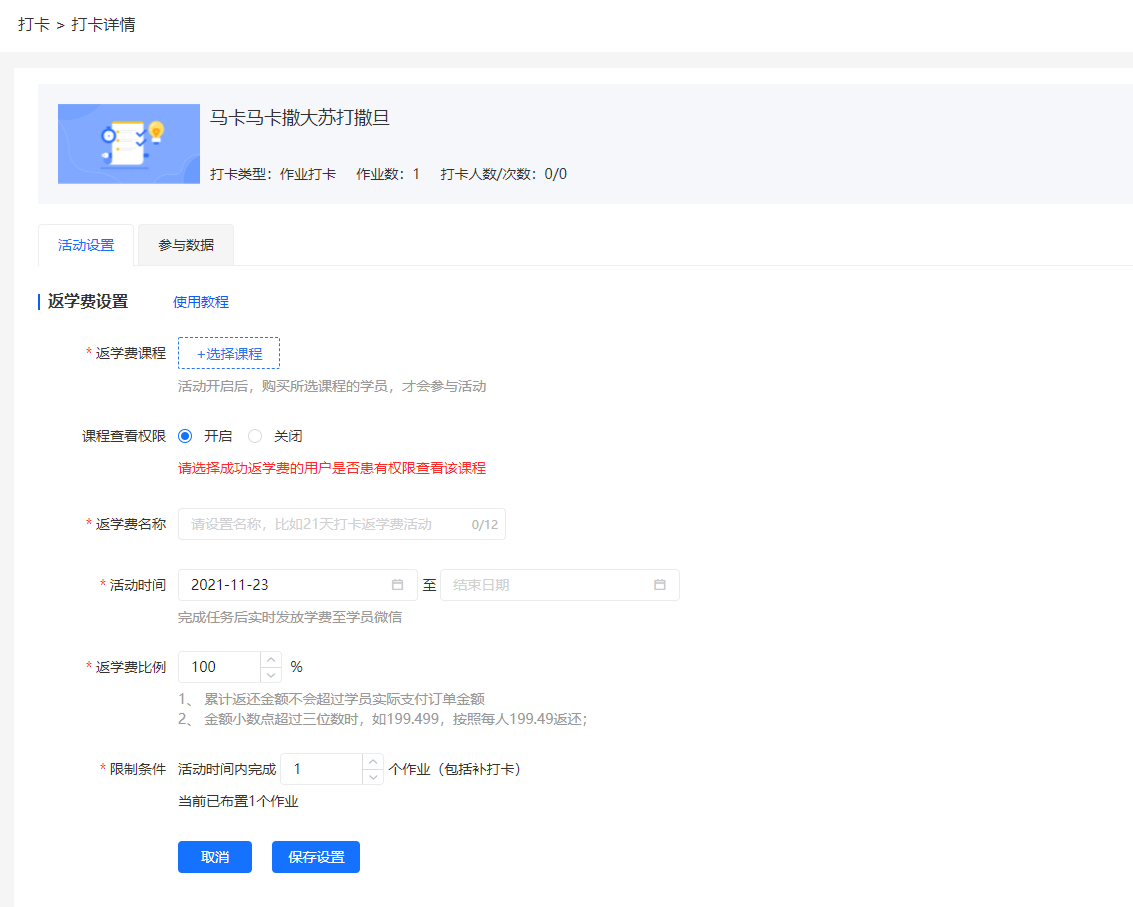The height and width of the screenshot is (907, 1133).
Task: Open the 结束日期 calendar picker icon
Action: click(660, 585)
